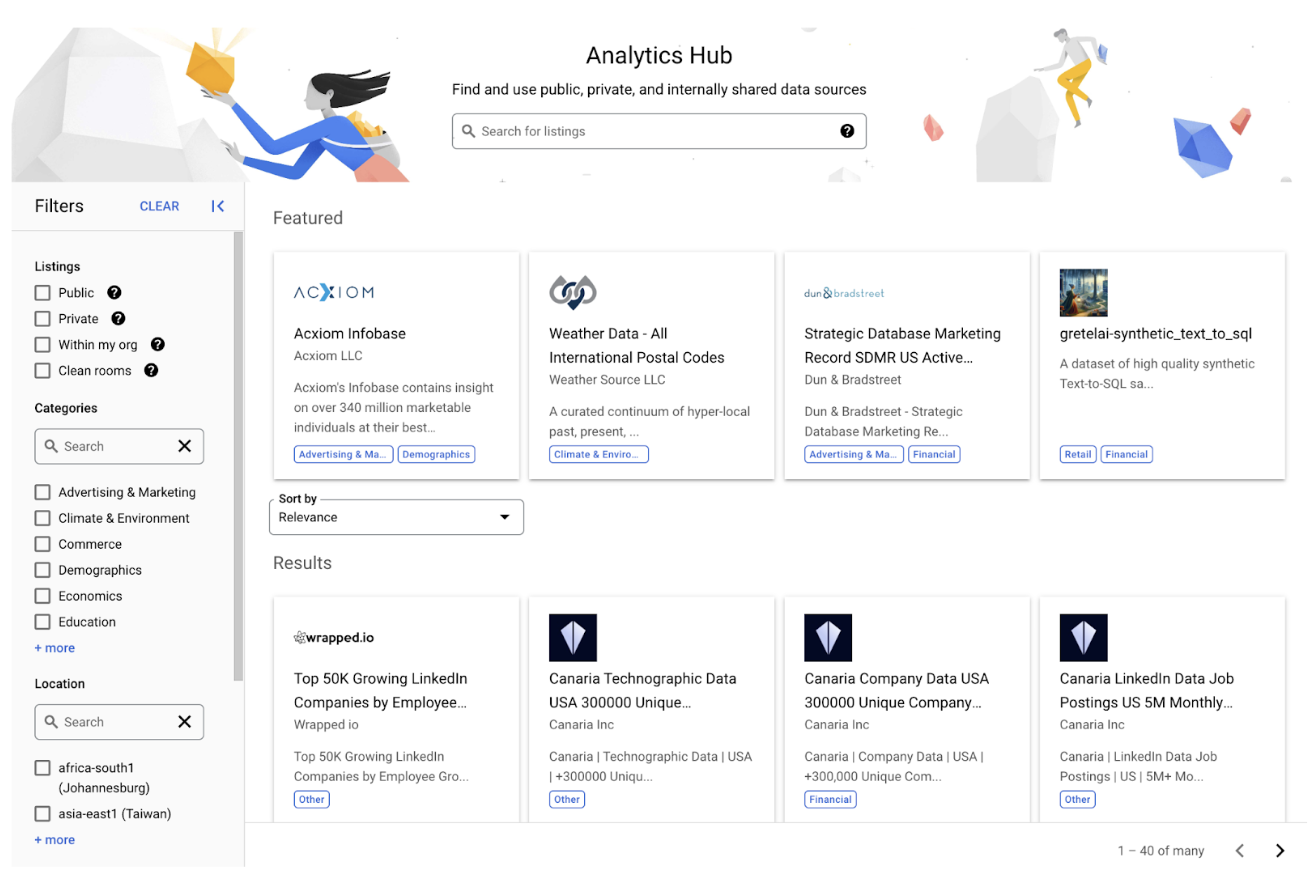Viewport: 1316px width, 880px height.
Task: Focus the Location search field
Action: (119, 722)
